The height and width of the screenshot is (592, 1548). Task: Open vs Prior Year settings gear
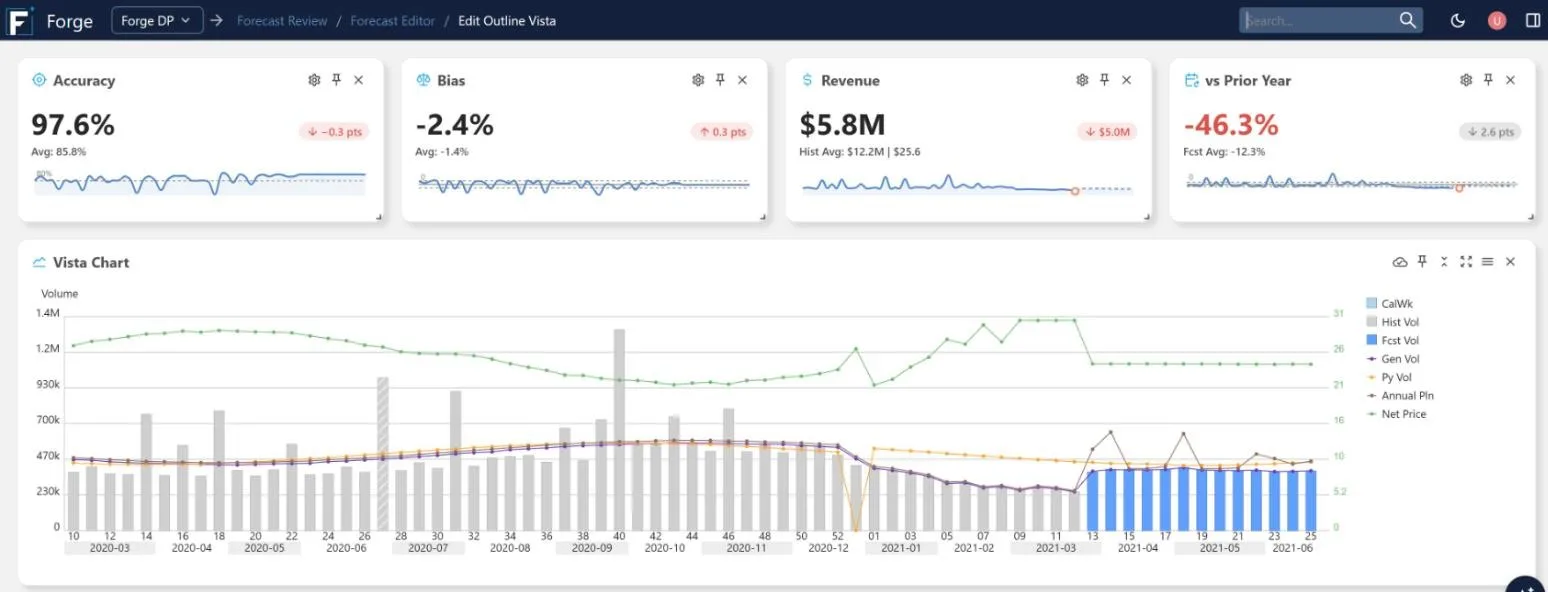point(1466,80)
